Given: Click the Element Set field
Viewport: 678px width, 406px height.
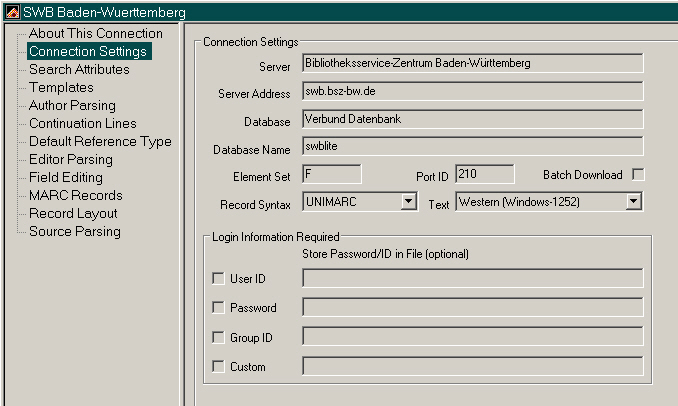Looking at the screenshot, I should (331, 174).
